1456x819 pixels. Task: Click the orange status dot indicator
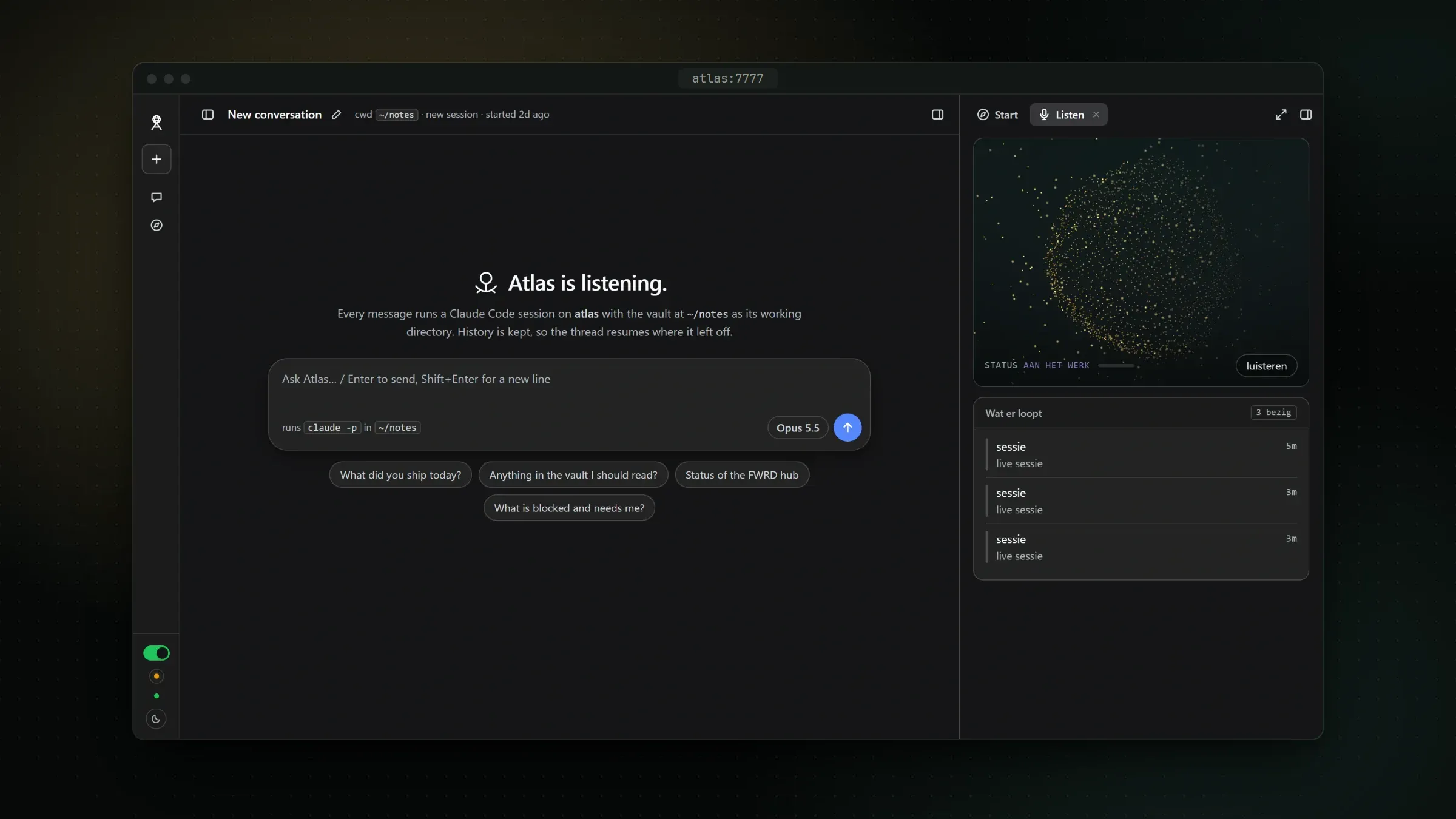click(157, 676)
